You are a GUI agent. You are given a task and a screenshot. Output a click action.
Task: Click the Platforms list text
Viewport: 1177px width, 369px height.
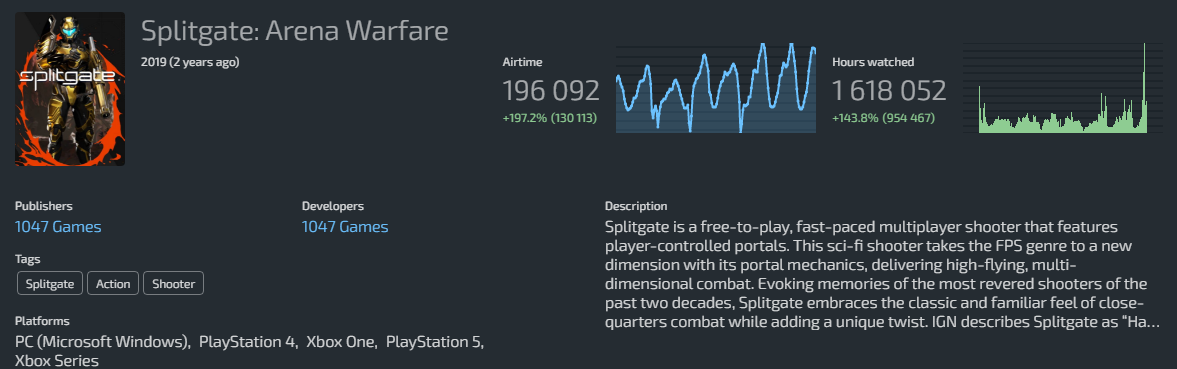tap(249, 351)
